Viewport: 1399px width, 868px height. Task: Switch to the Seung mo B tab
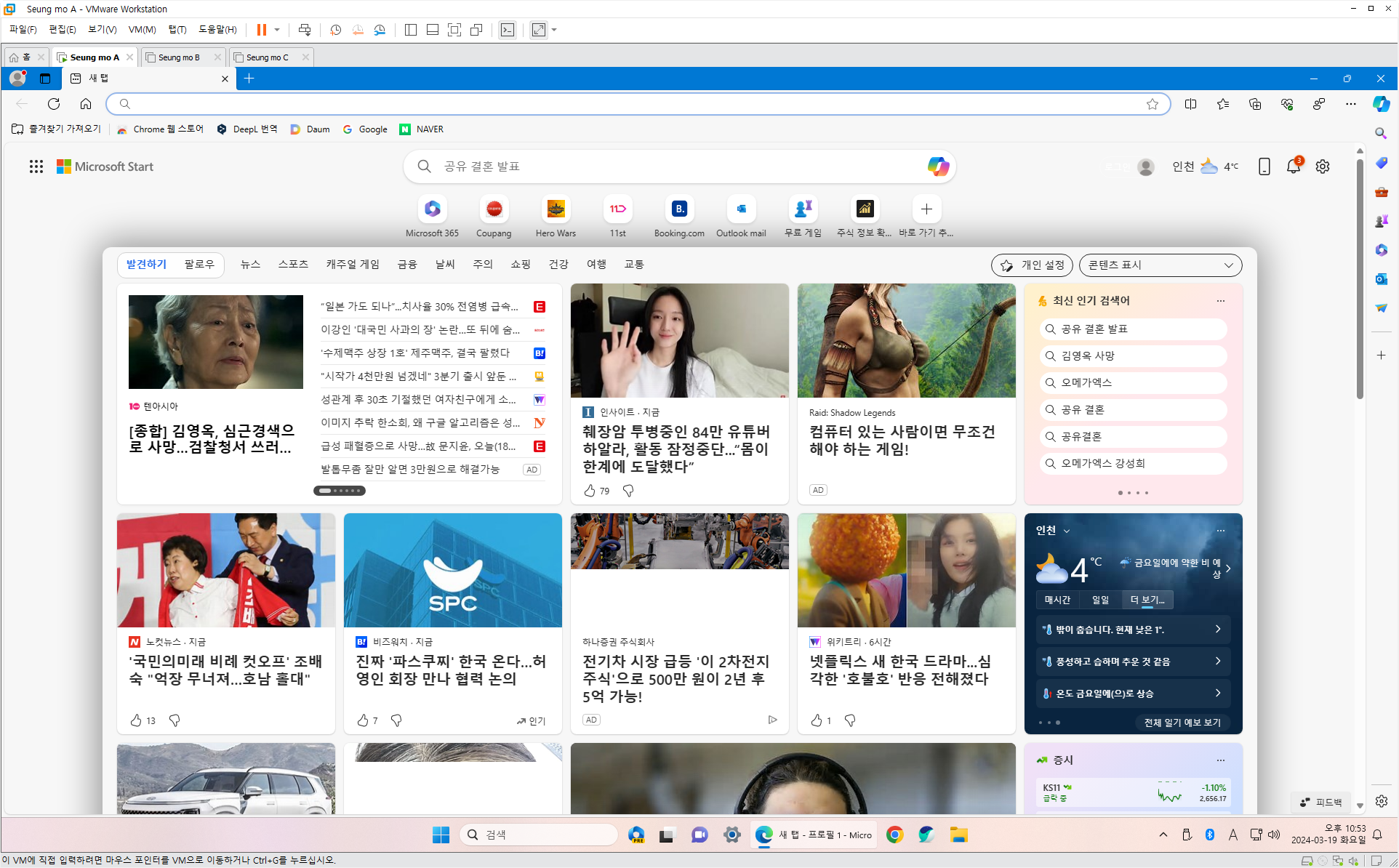click(x=179, y=57)
